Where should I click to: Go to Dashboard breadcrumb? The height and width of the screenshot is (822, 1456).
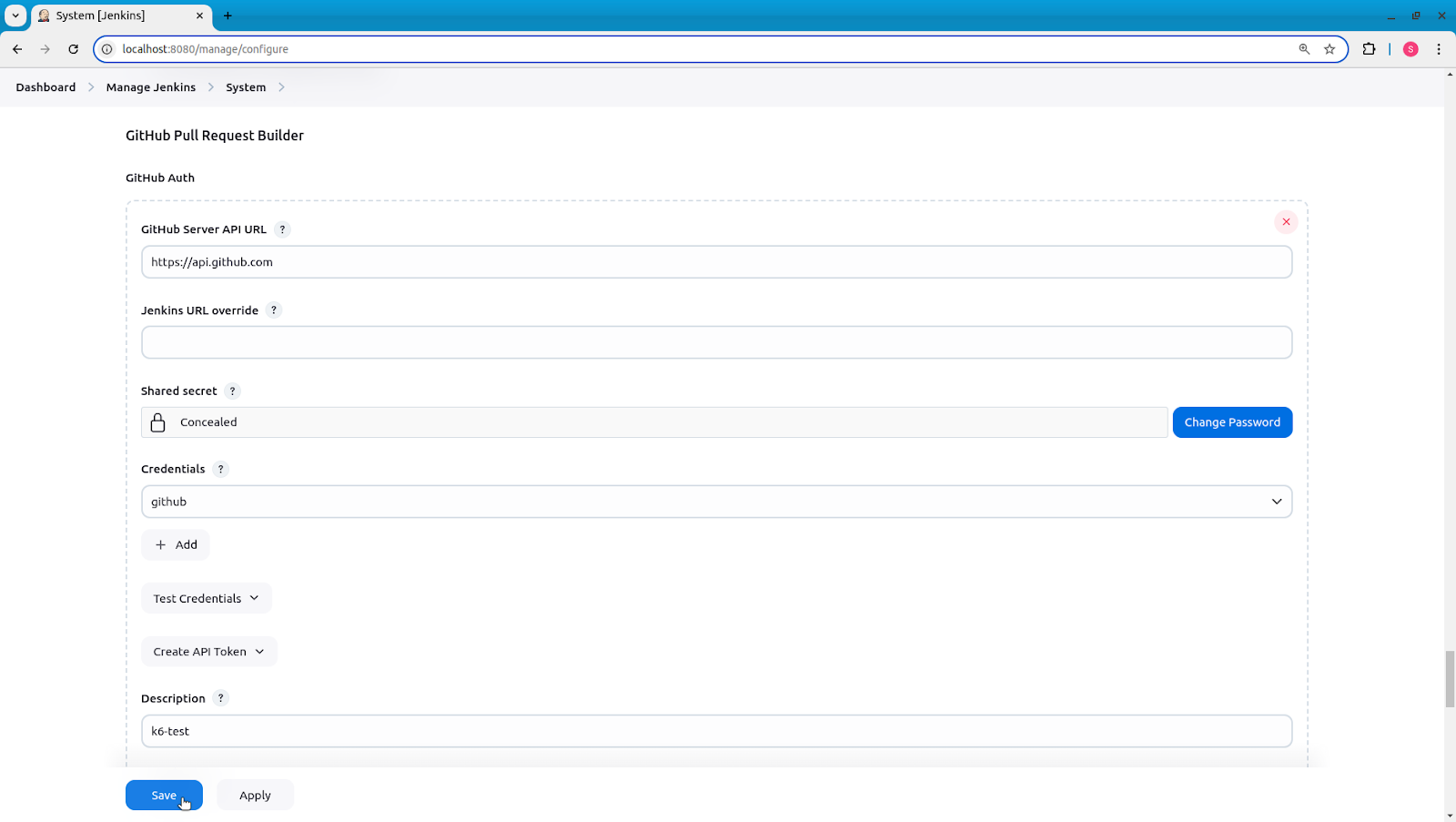(x=45, y=87)
